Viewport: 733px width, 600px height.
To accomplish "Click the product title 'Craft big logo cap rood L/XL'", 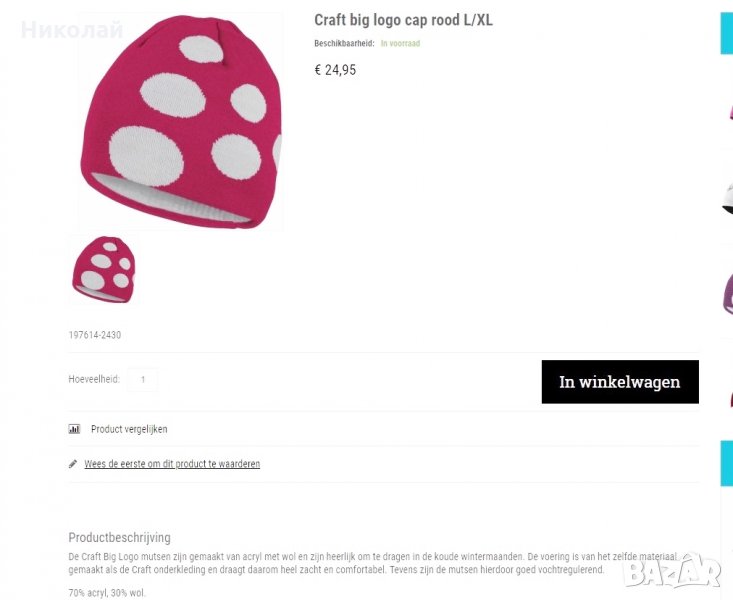I will 403,20.
